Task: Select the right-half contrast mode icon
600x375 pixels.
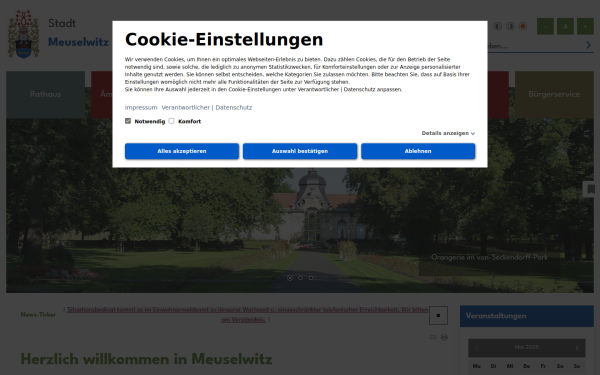Action: coord(510,26)
